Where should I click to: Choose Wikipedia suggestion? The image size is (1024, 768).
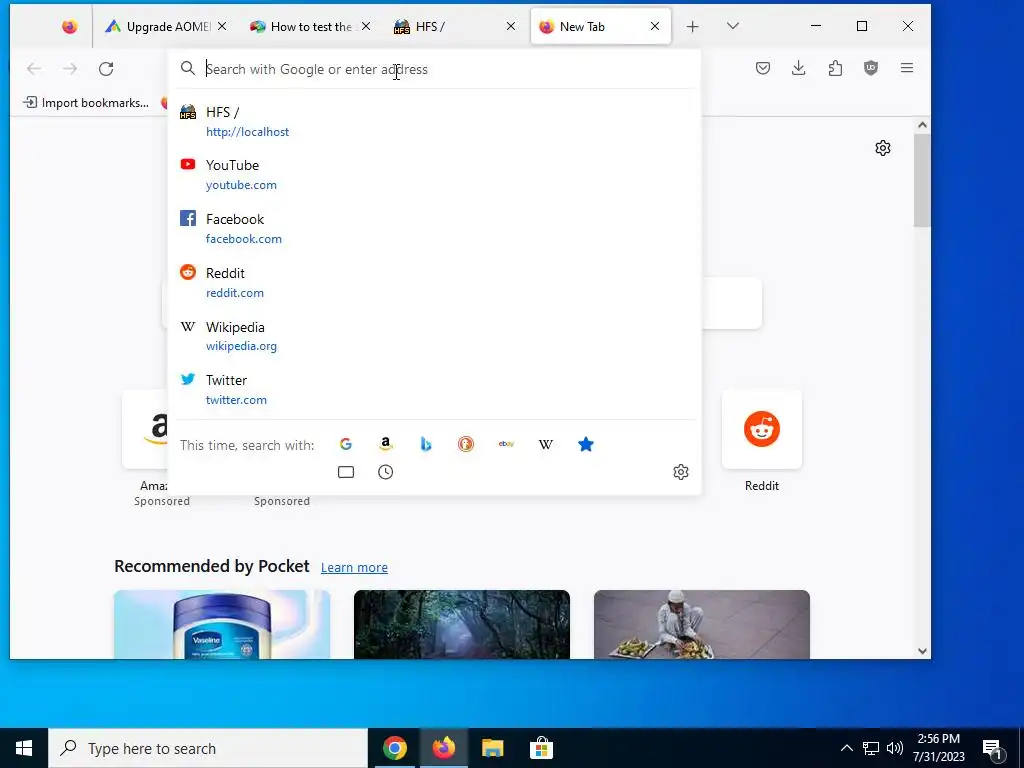[434, 336]
